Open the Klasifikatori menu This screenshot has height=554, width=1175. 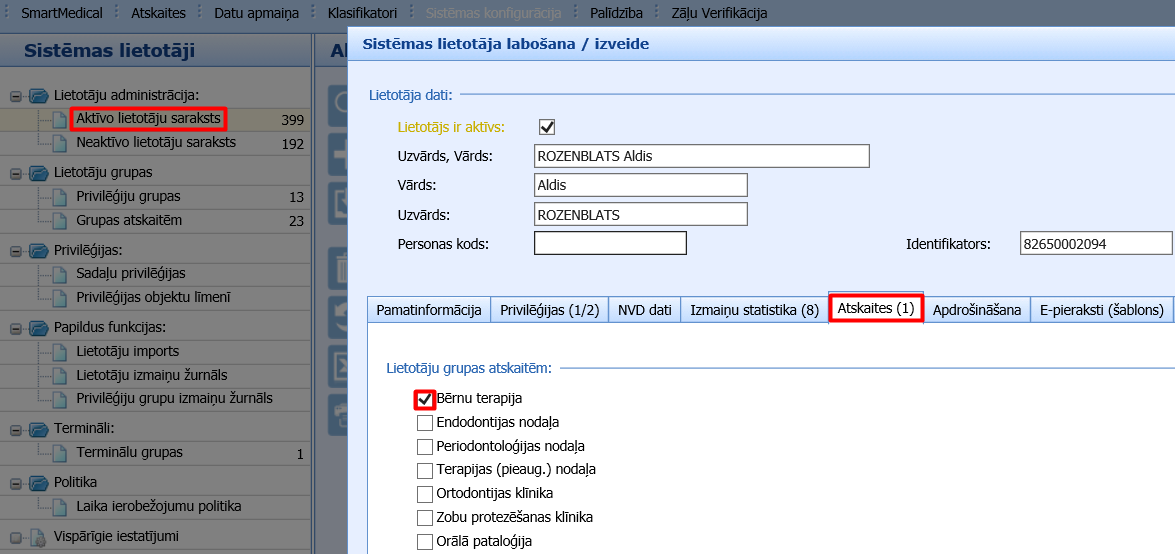363,13
